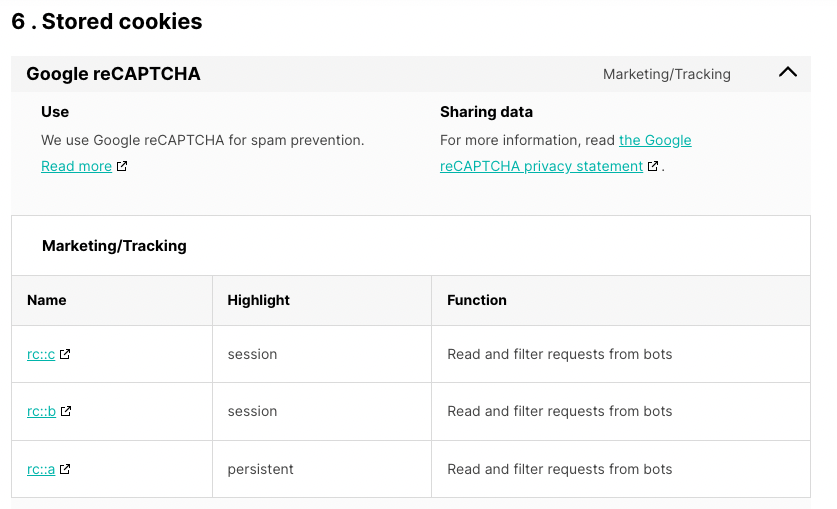Open the rc::b cookie link
Image resolution: width=837 pixels, height=509 pixels.
tap(42, 411)
